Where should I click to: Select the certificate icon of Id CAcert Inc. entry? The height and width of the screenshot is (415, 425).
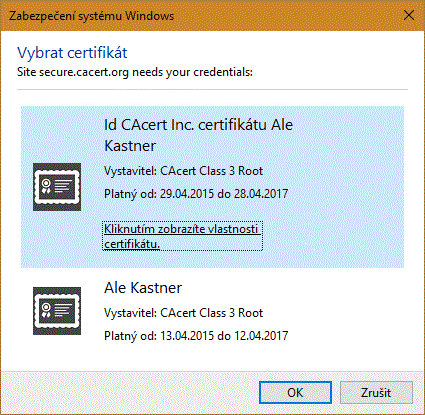pos(57,187)
